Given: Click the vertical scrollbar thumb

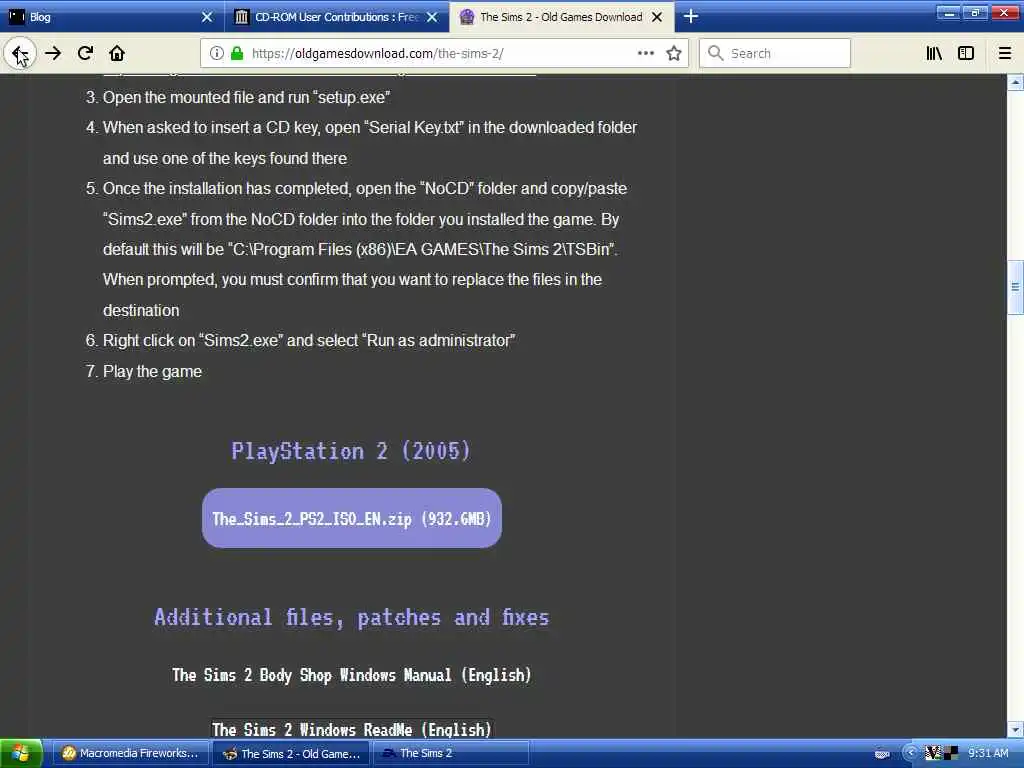Looking at the screenshot, I should pyautogui.click(x=1015, y=287).
